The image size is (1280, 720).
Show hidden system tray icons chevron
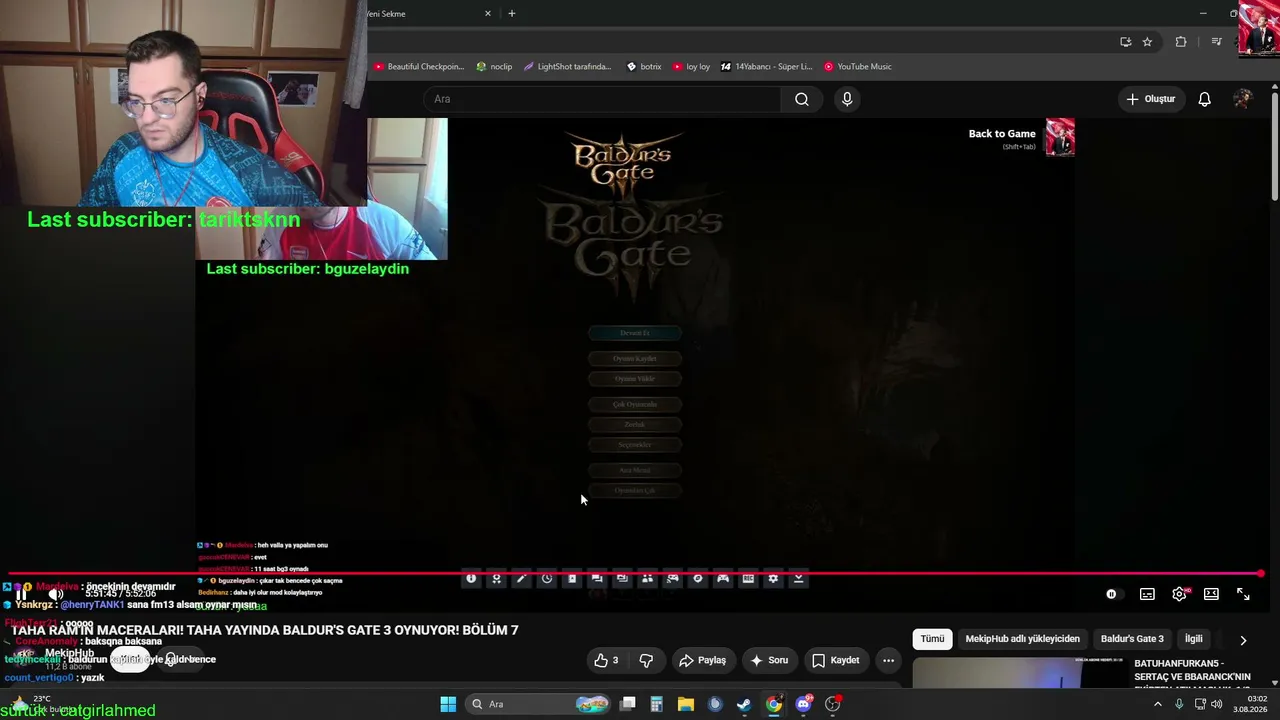[1158, 704]
